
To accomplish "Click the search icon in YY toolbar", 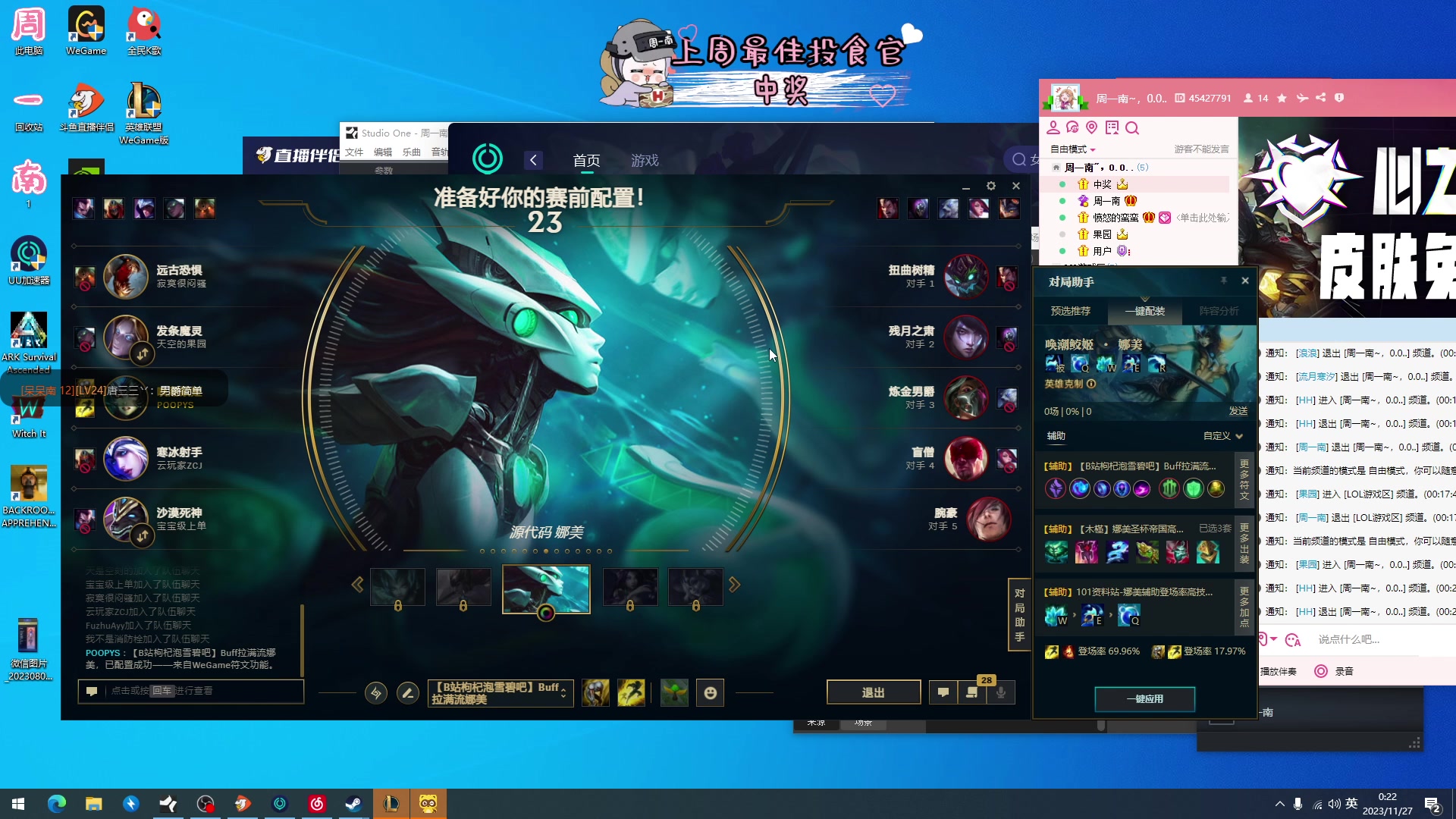I will pyautogui.click(x=1132, y=127).
